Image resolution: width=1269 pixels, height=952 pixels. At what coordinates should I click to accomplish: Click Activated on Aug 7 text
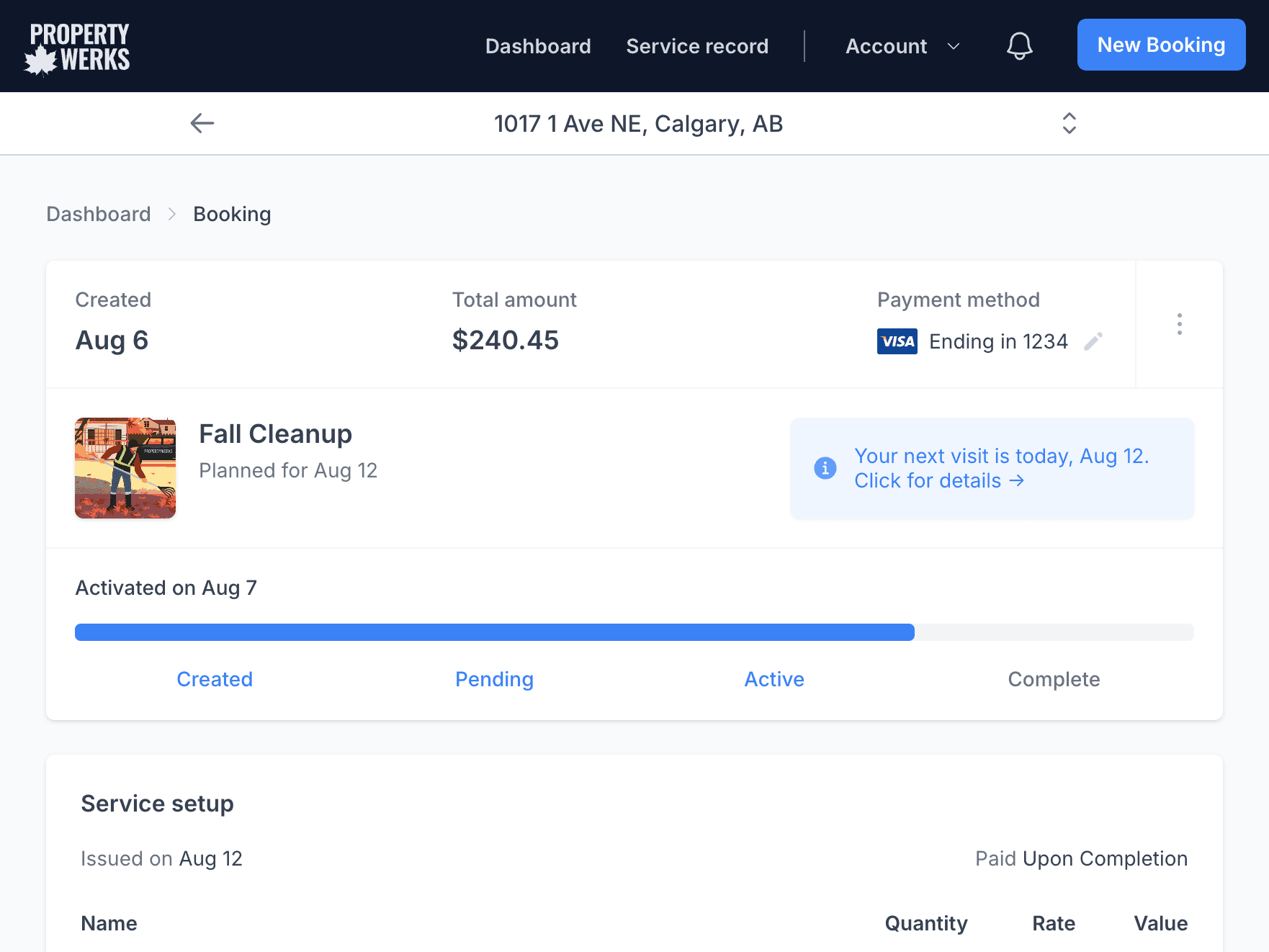coord(166,588)
